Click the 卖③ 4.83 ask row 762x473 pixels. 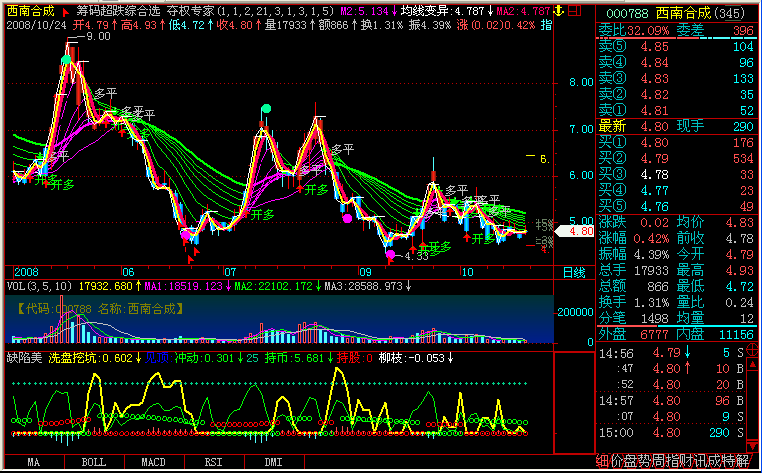[x=675, y=78]
